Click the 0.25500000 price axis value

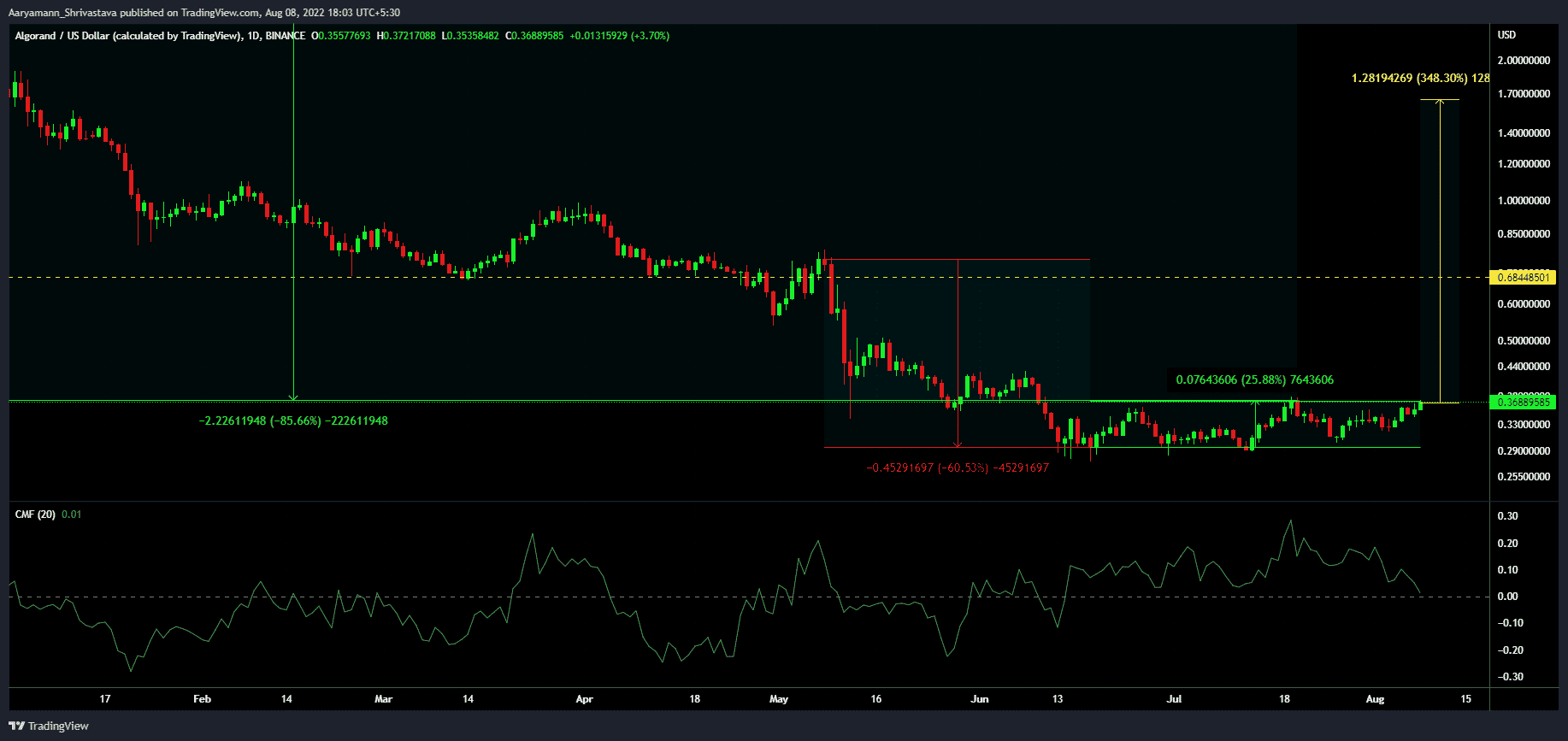1524,477
